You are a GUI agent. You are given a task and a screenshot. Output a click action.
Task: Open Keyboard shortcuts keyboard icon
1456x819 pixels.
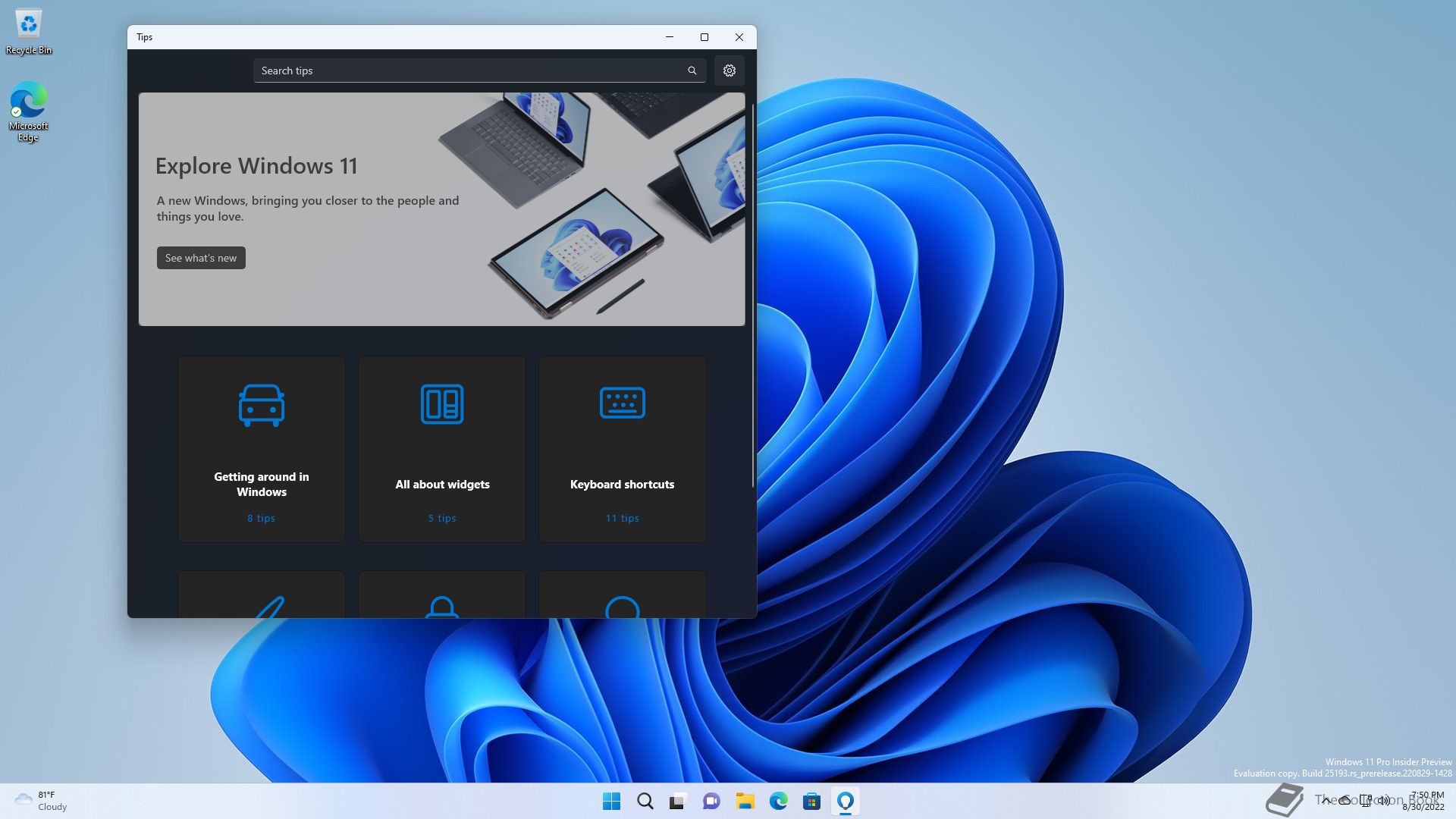(x=622, y=403)
